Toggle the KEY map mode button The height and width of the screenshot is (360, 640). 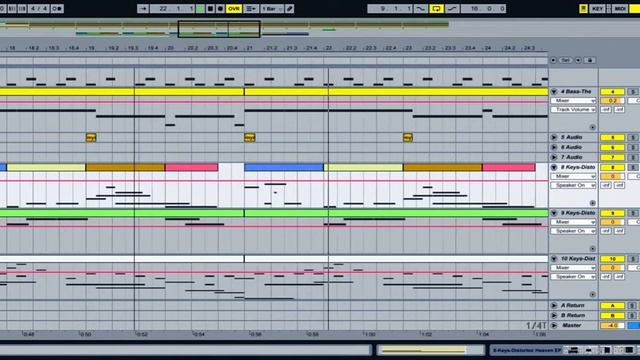pos(597,9)
